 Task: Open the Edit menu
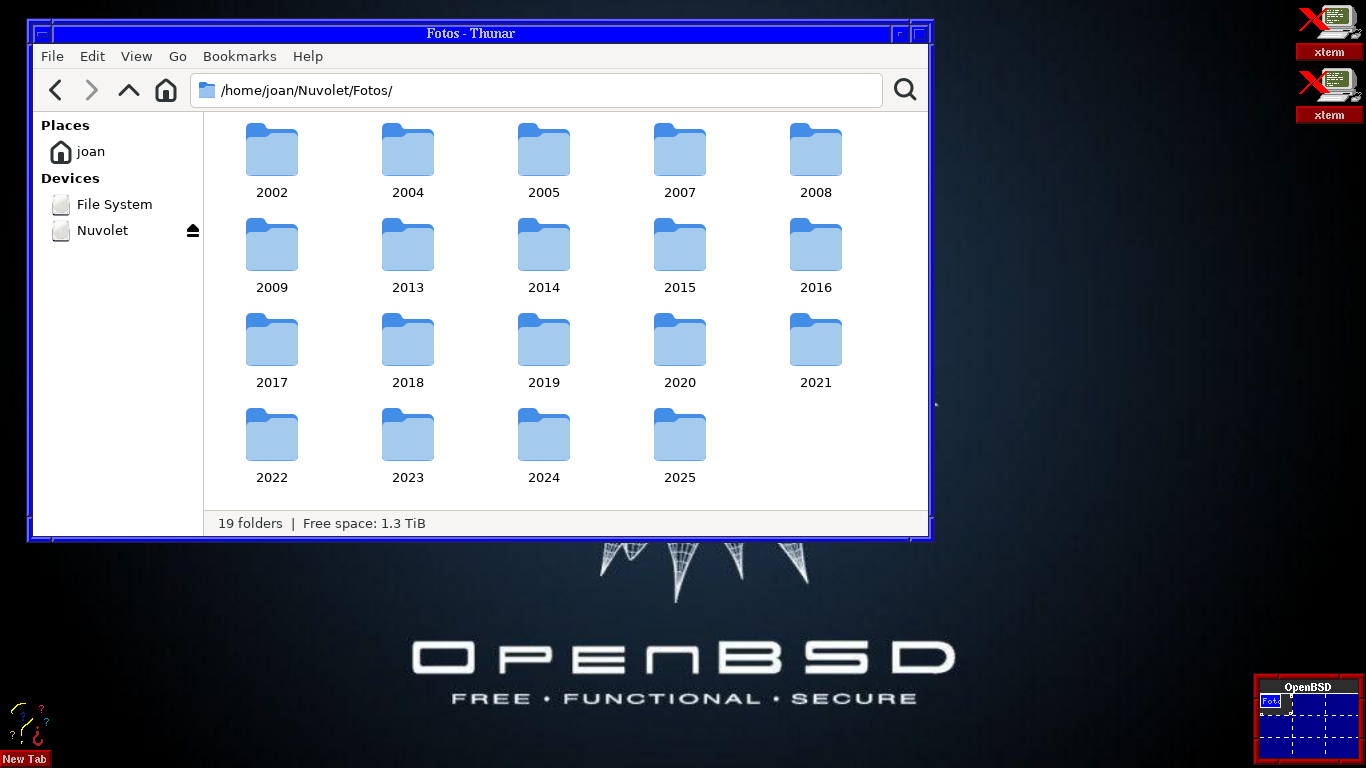92,57
